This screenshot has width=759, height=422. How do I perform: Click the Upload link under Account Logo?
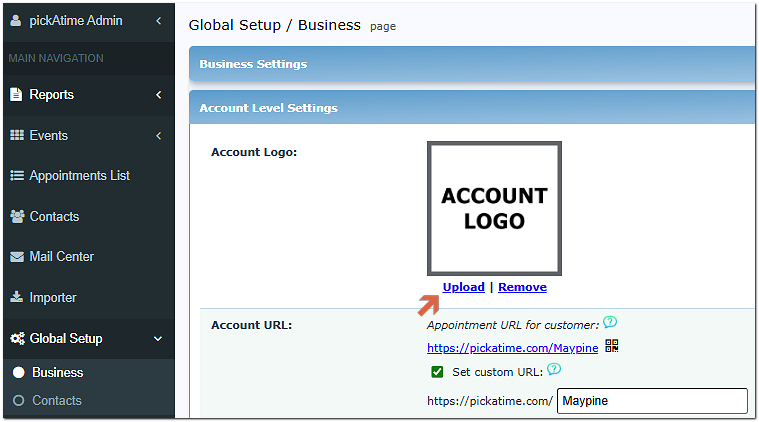tap(463, 287)
